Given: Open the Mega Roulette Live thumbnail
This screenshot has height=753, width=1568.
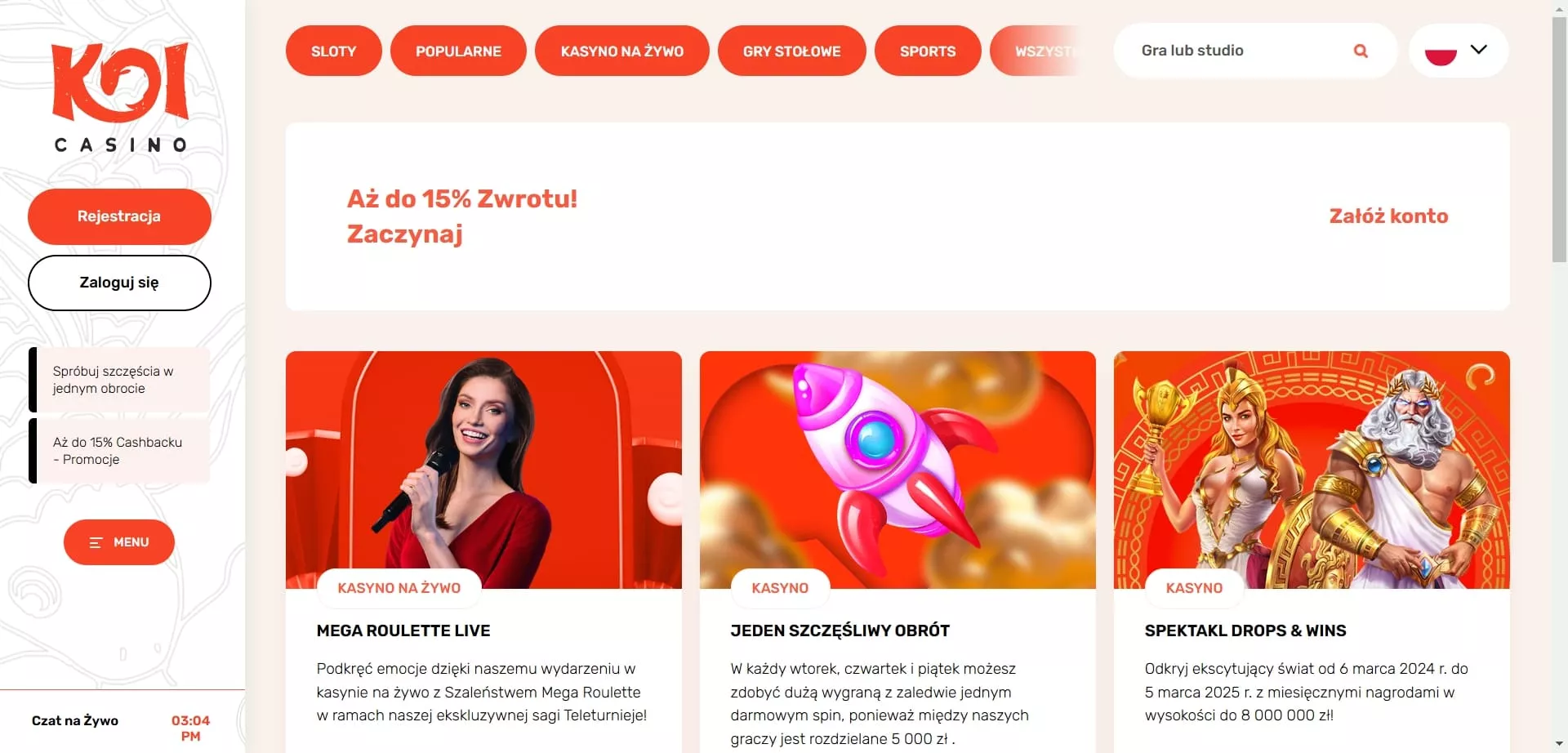Looking at the screenshot, I should [x=483, y=470].
